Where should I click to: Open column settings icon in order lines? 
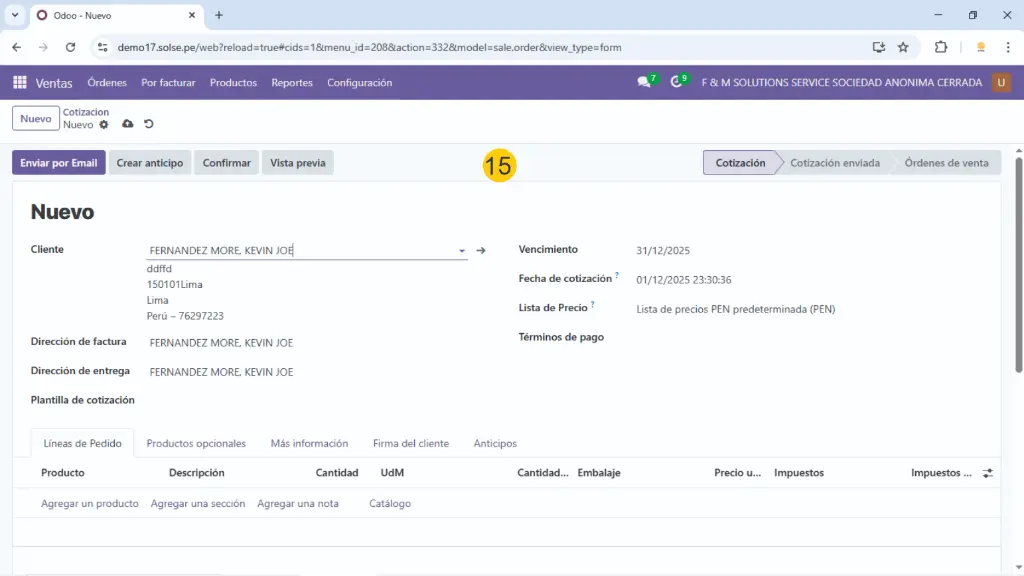pos(988,473)
